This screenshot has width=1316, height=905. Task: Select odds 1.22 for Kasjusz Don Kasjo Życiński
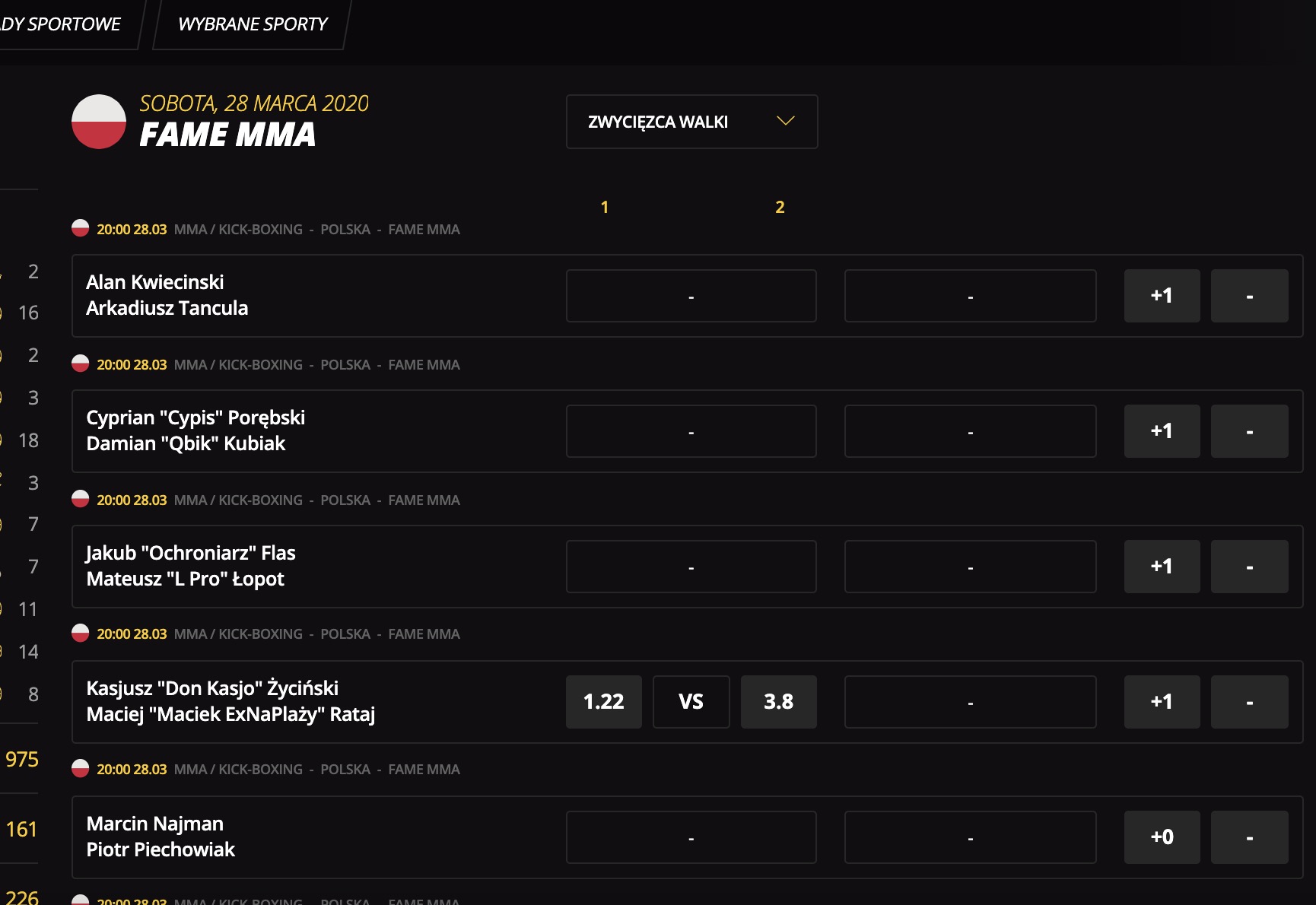[604, 702]
